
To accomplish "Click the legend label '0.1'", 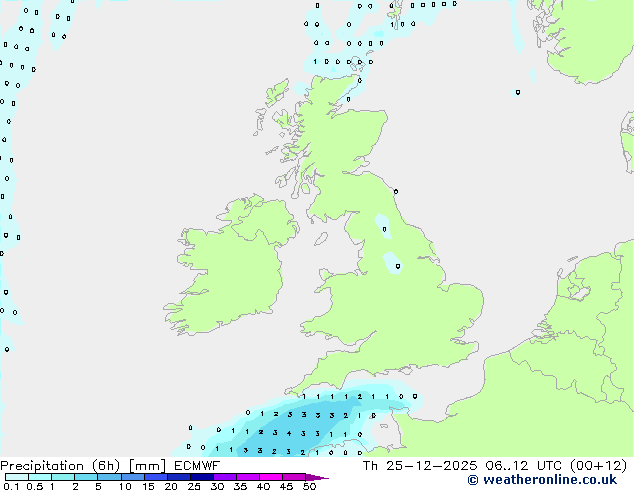I will click(x=11, y=486).
